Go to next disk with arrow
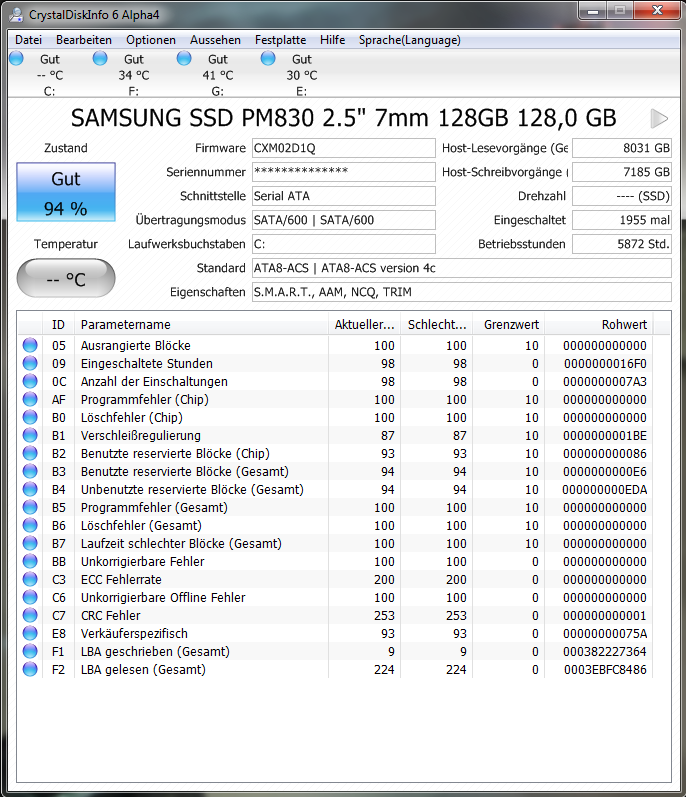The height and width of the screenshot is (797, 686). click(x=659, y=118)
